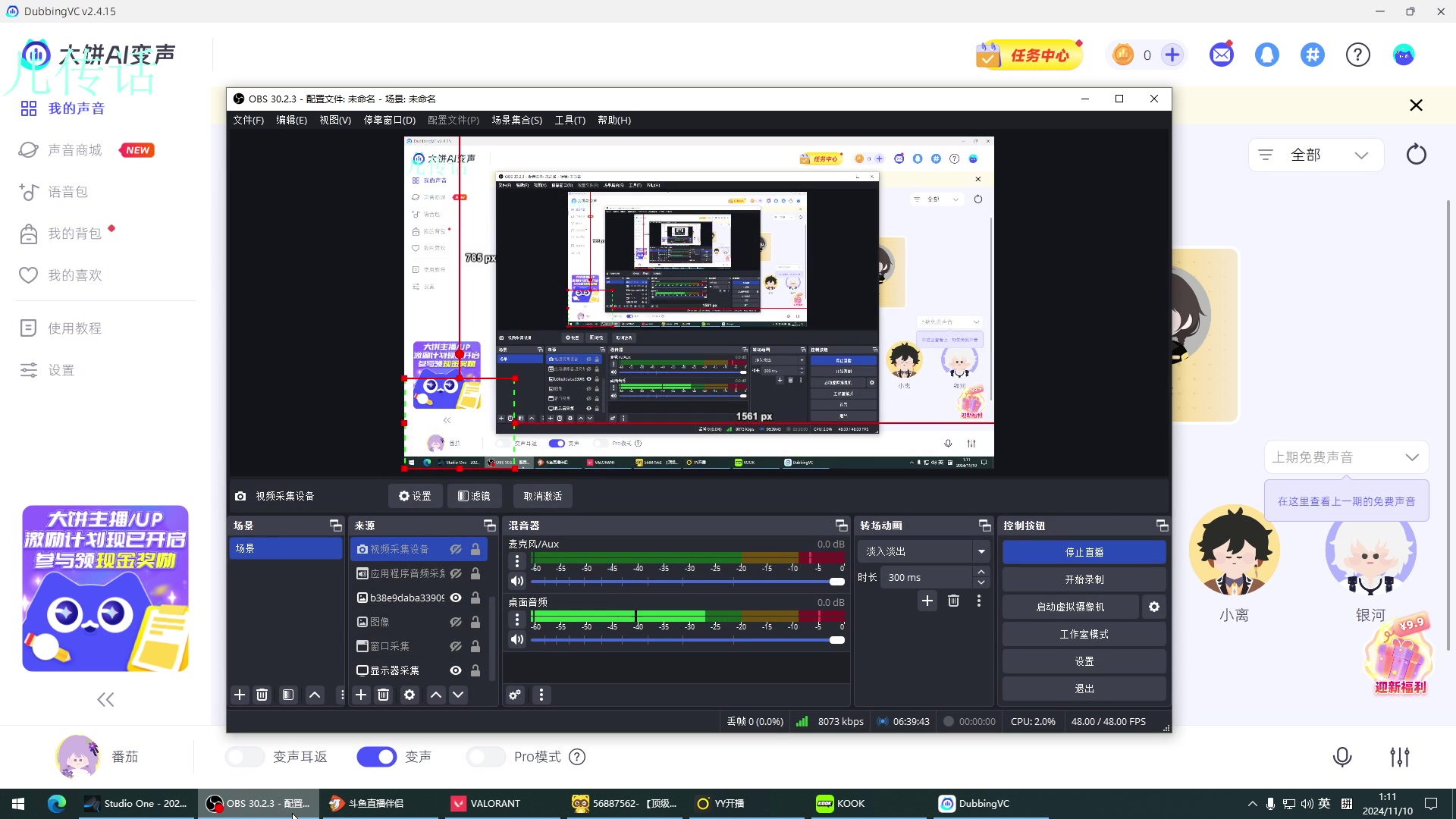Click the user avatar icon at top right
The image size is (1456, 819).
(x=1404, y=55)
